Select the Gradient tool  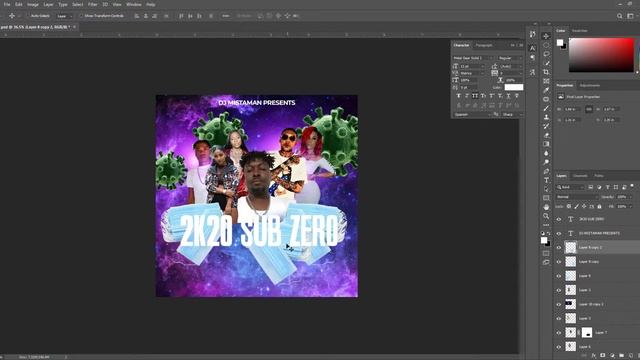click(546, 144)
